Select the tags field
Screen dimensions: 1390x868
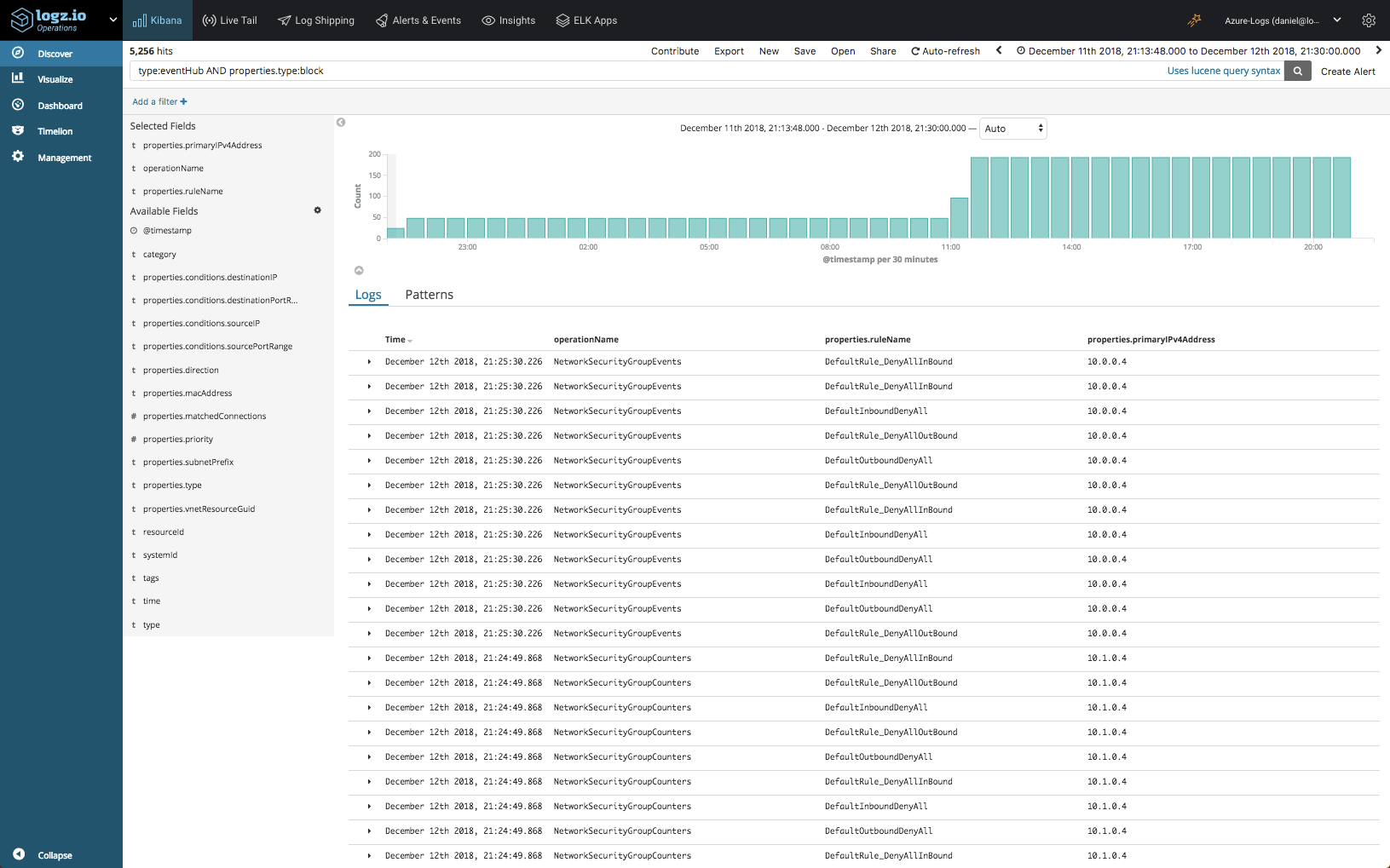coord(151,578)
